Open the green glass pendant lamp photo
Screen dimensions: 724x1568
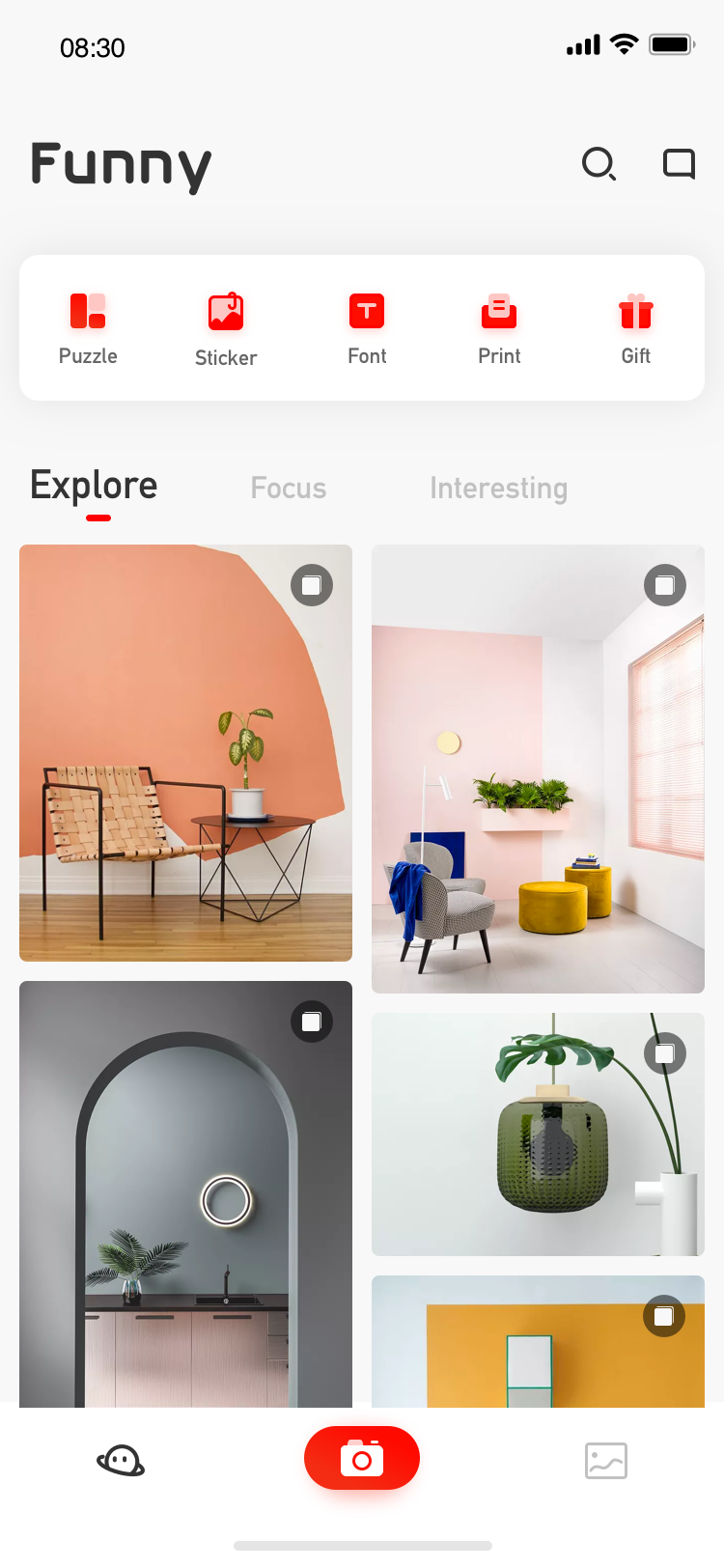pos(538,1134)
